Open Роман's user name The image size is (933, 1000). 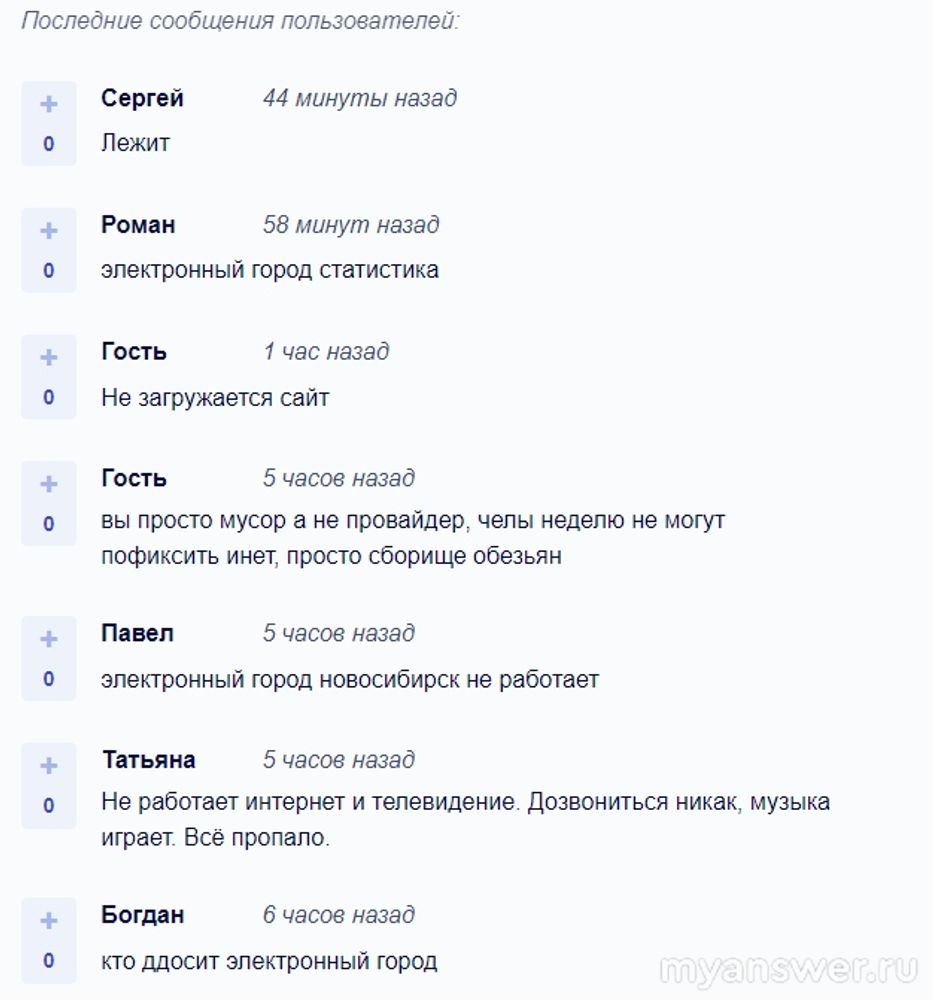(138, 225)
